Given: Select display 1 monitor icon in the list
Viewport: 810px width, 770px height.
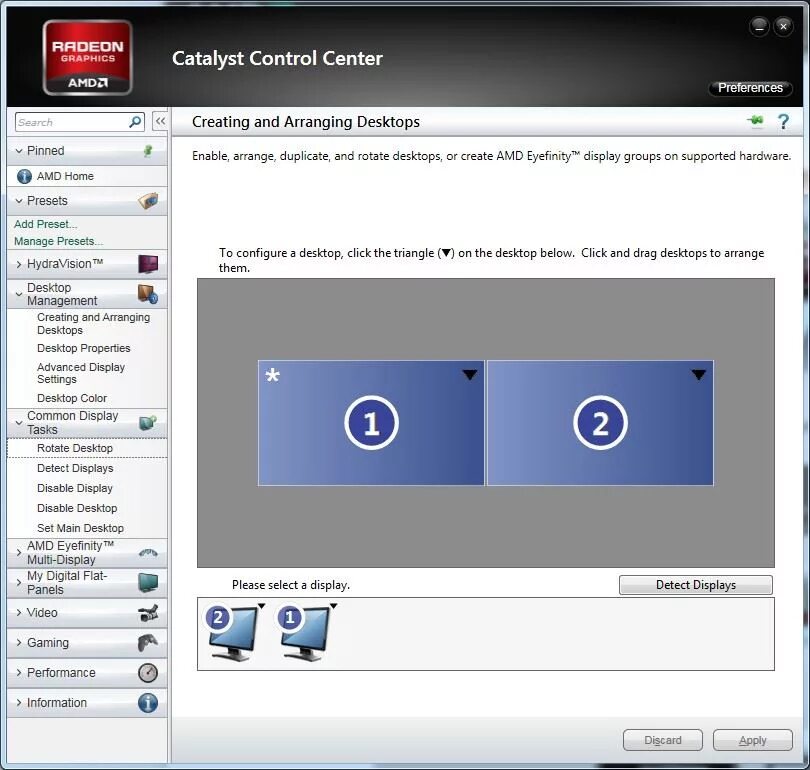Looking at the screenshot, I should click(305, 633).
